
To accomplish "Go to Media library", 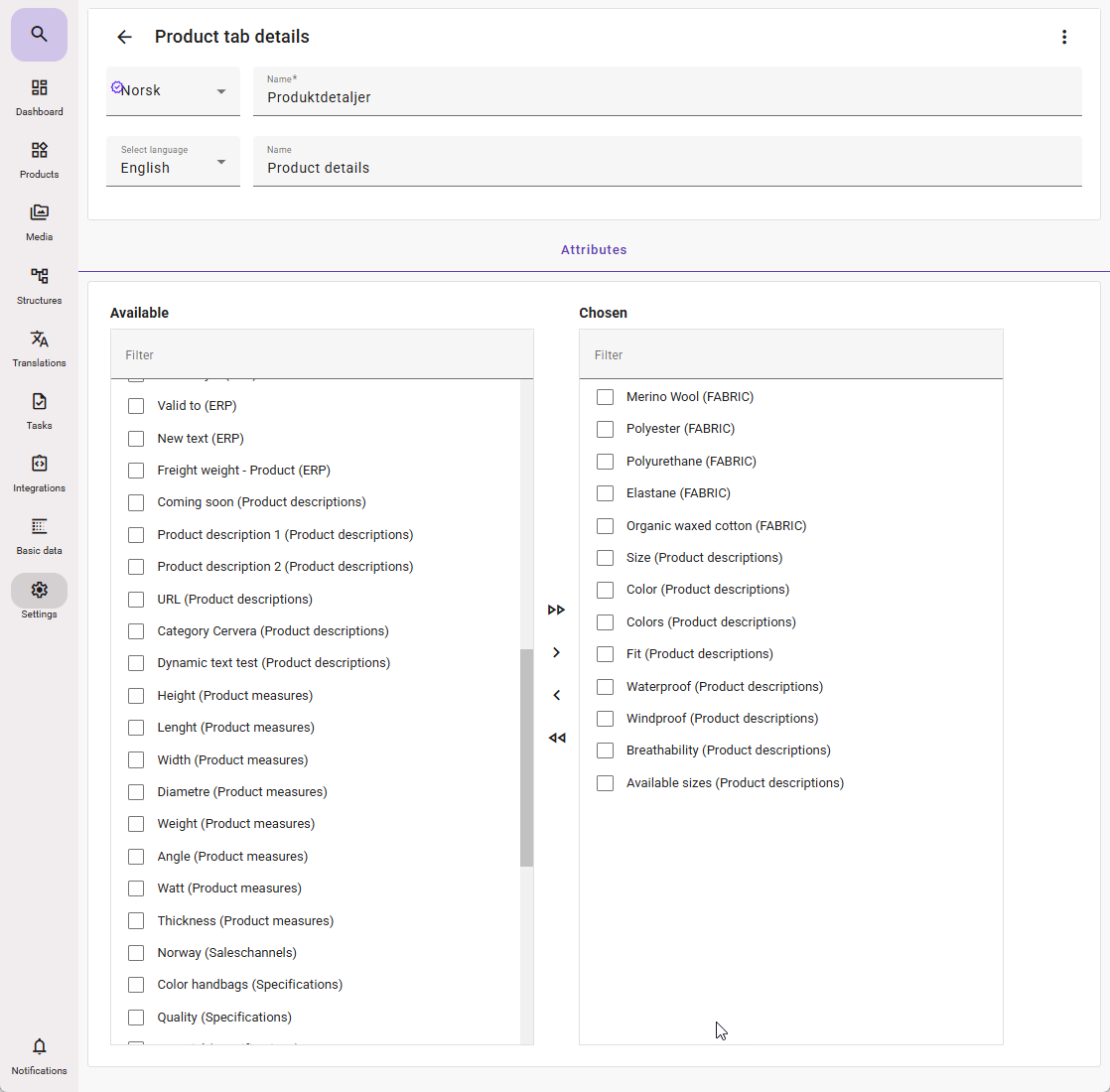I will click(39, 222).
